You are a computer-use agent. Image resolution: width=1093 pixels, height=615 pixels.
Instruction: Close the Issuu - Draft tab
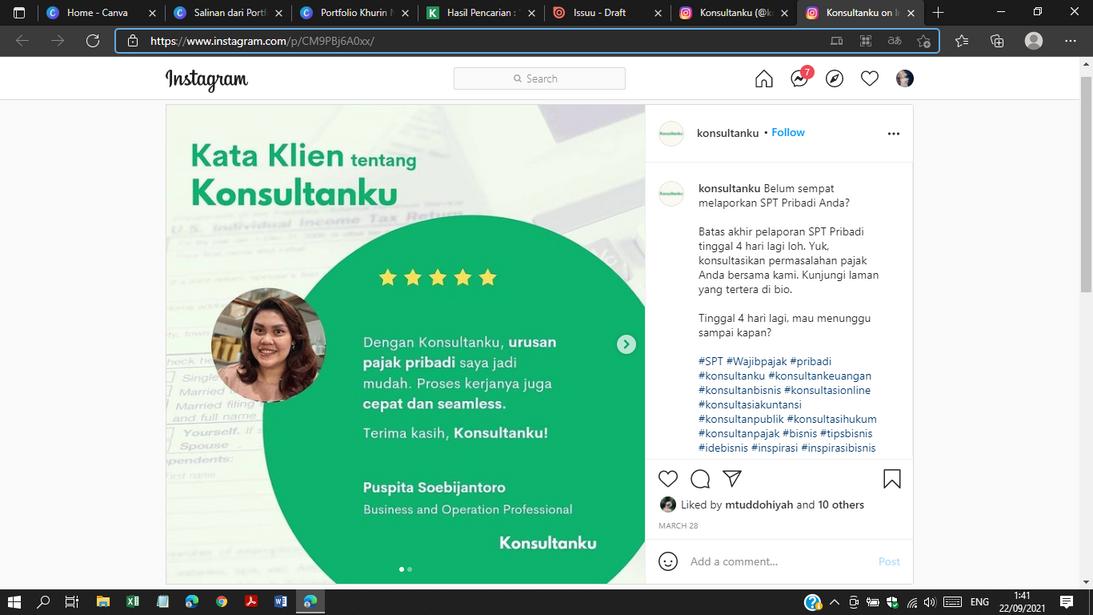point(657,13)
